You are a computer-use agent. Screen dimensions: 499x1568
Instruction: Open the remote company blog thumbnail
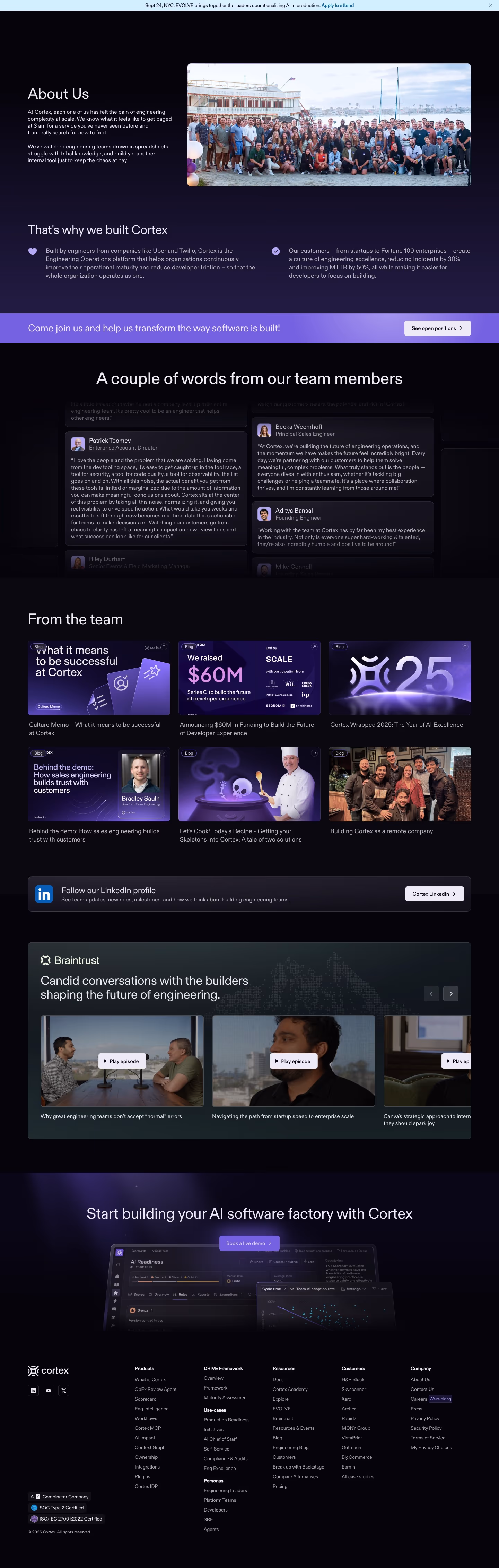(400, 784)
